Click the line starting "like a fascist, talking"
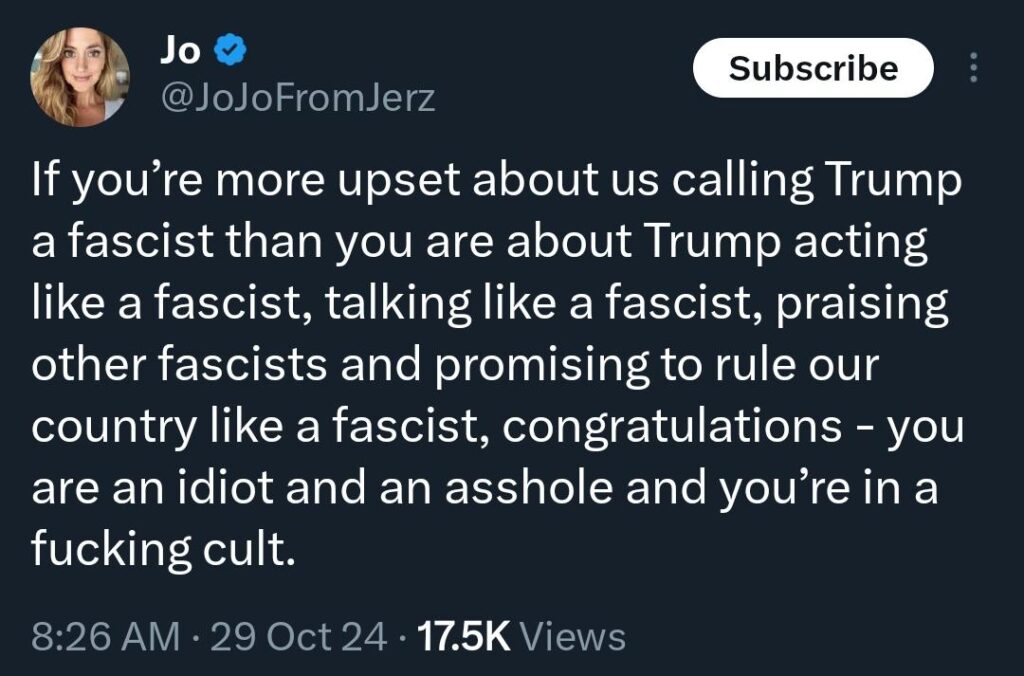The width and height of the screenshot is (1024, 676). pos(489,304)
